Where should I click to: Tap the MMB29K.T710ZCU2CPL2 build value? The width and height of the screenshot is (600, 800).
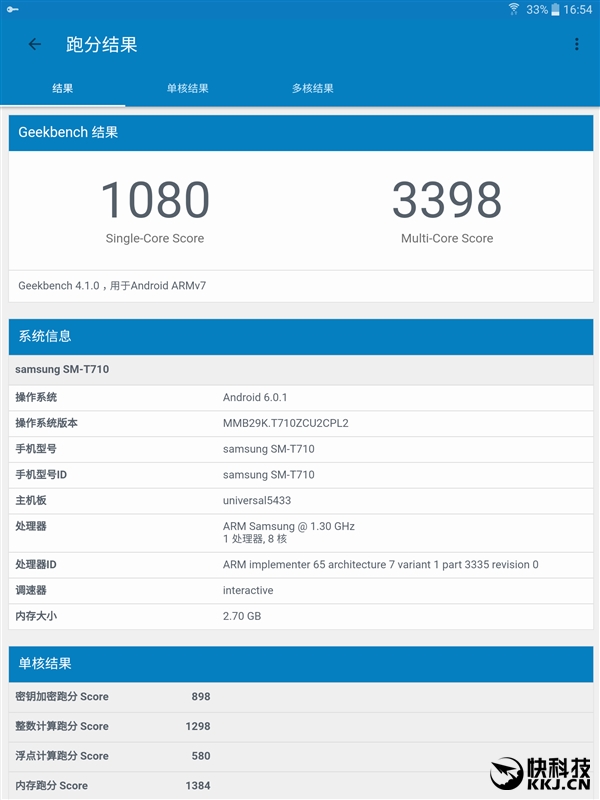click(286, 423)
